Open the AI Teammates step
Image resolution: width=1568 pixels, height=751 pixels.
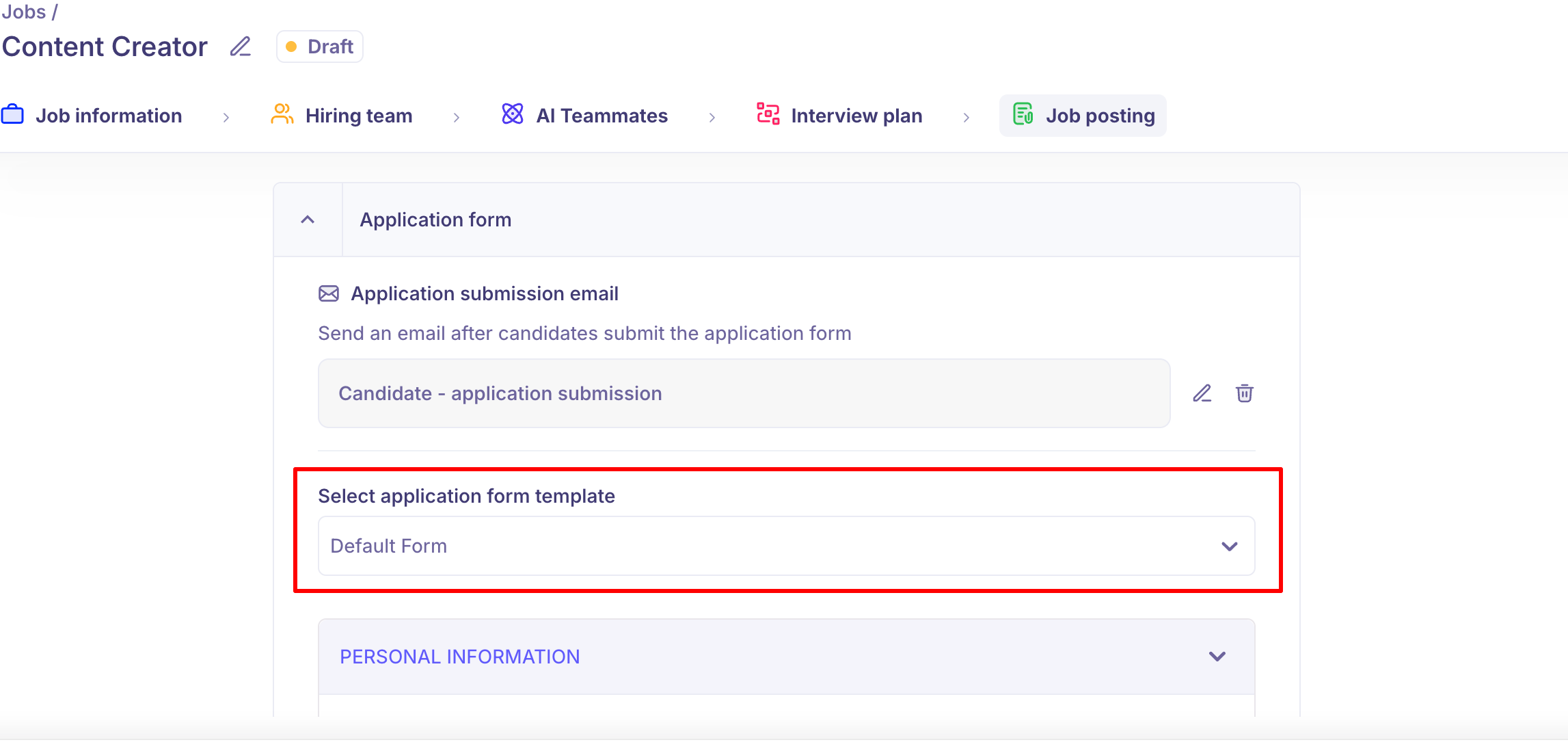[601, 116]
